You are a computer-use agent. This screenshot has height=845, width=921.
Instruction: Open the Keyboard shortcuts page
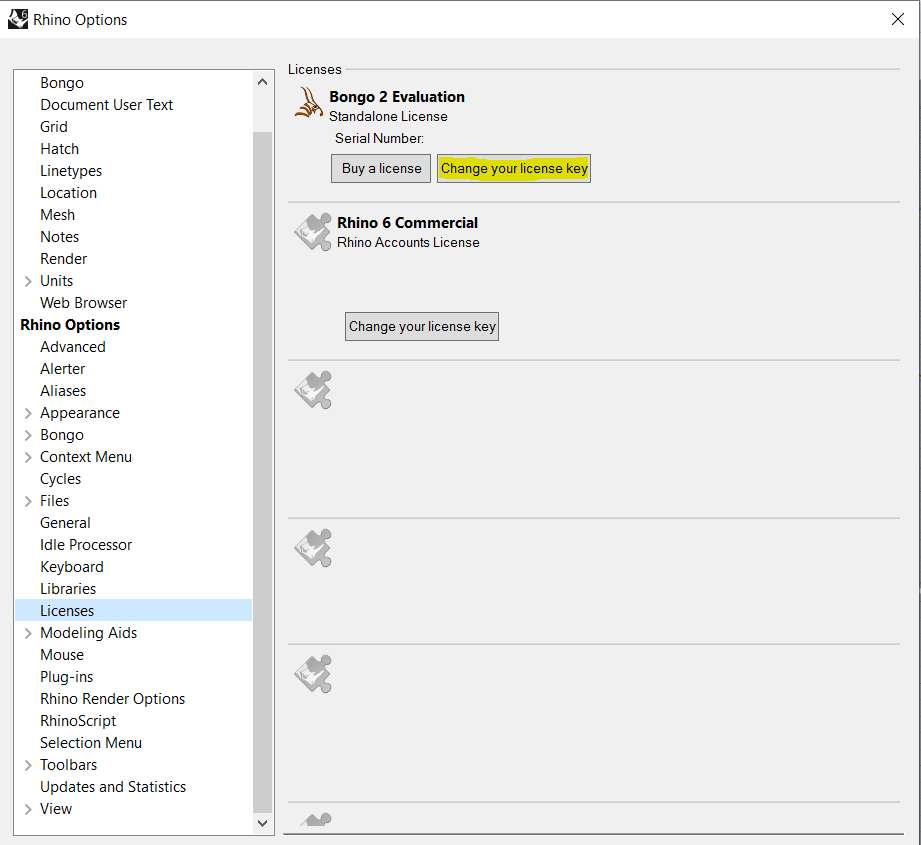pos(72,567)
